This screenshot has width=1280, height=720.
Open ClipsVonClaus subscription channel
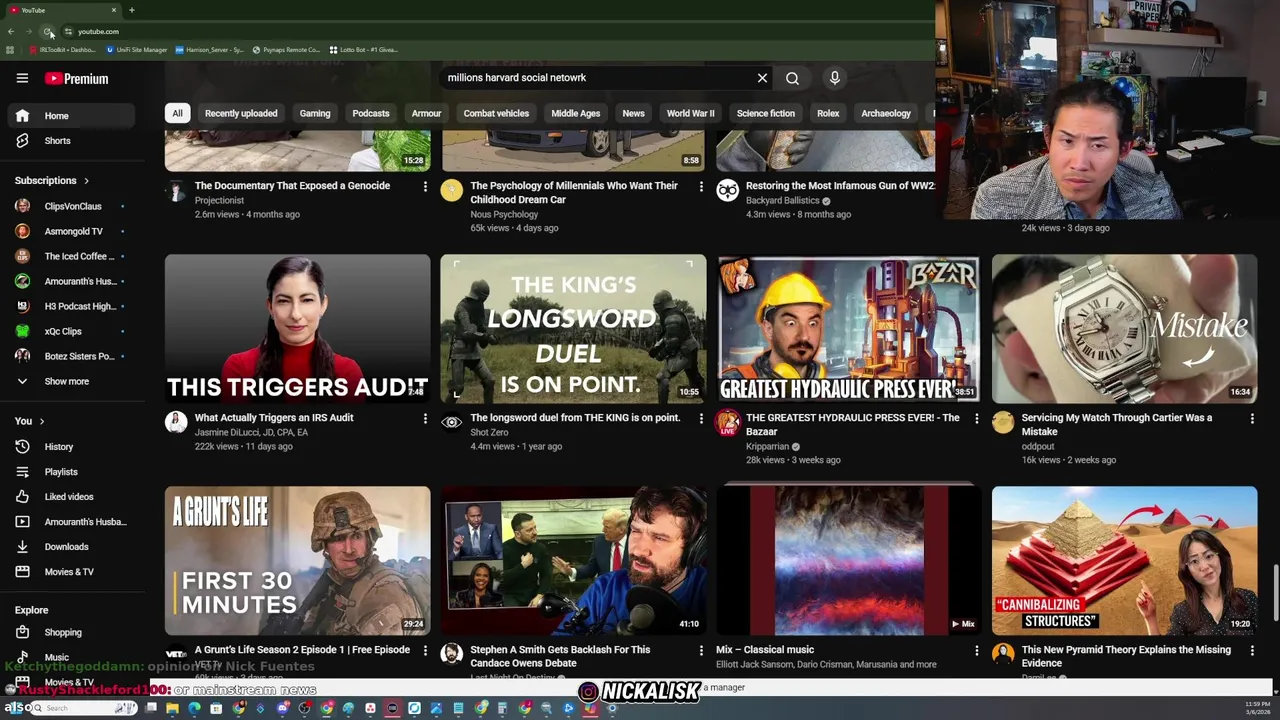[70, 206]
